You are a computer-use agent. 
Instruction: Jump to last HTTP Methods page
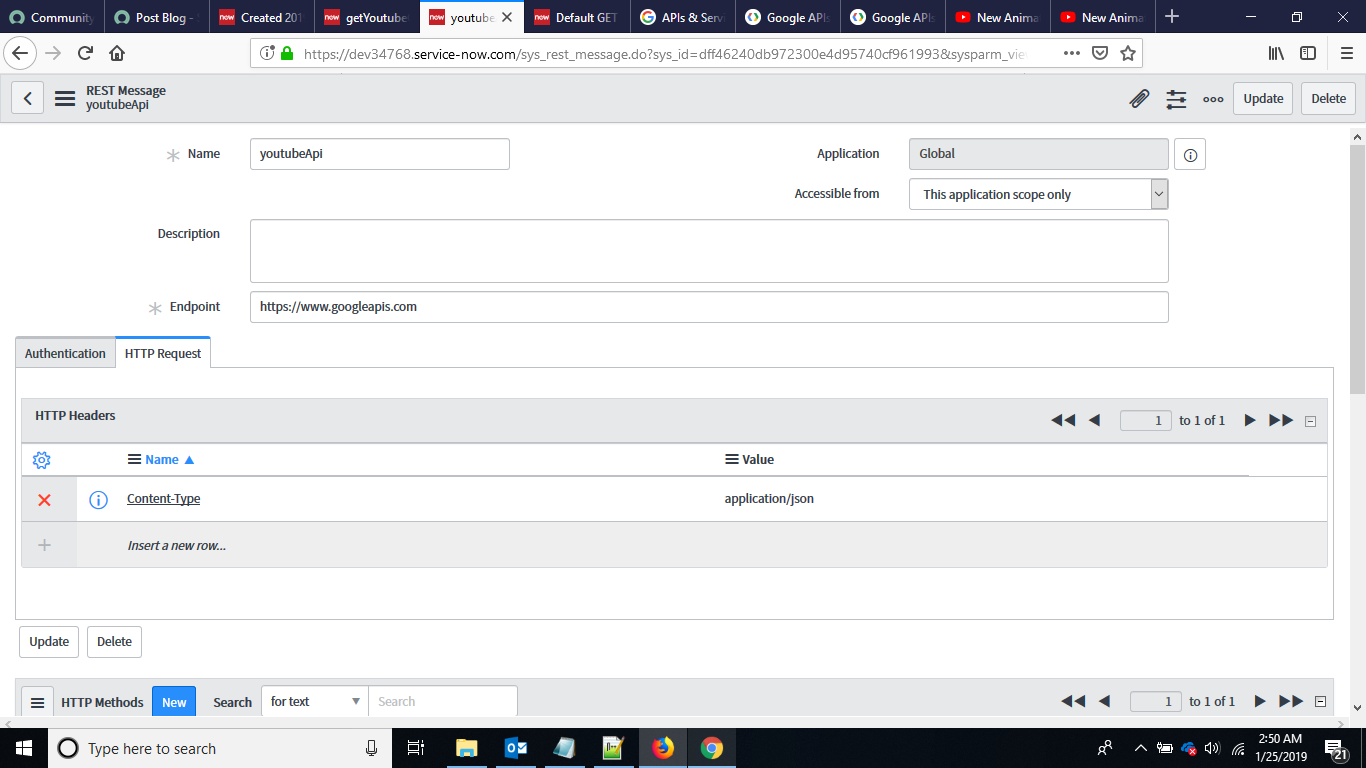pos(1291,701)
